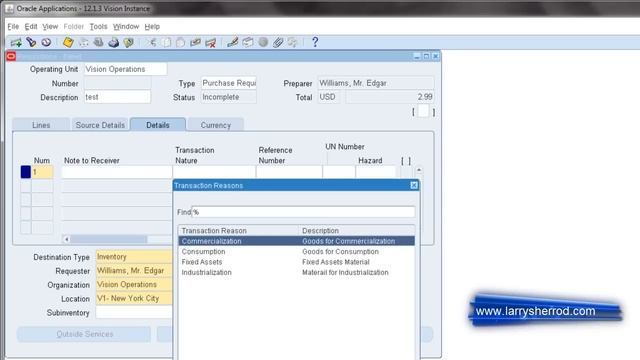
Task: Click the Zoom toolbar icon
Action: [x=248, y=42]
